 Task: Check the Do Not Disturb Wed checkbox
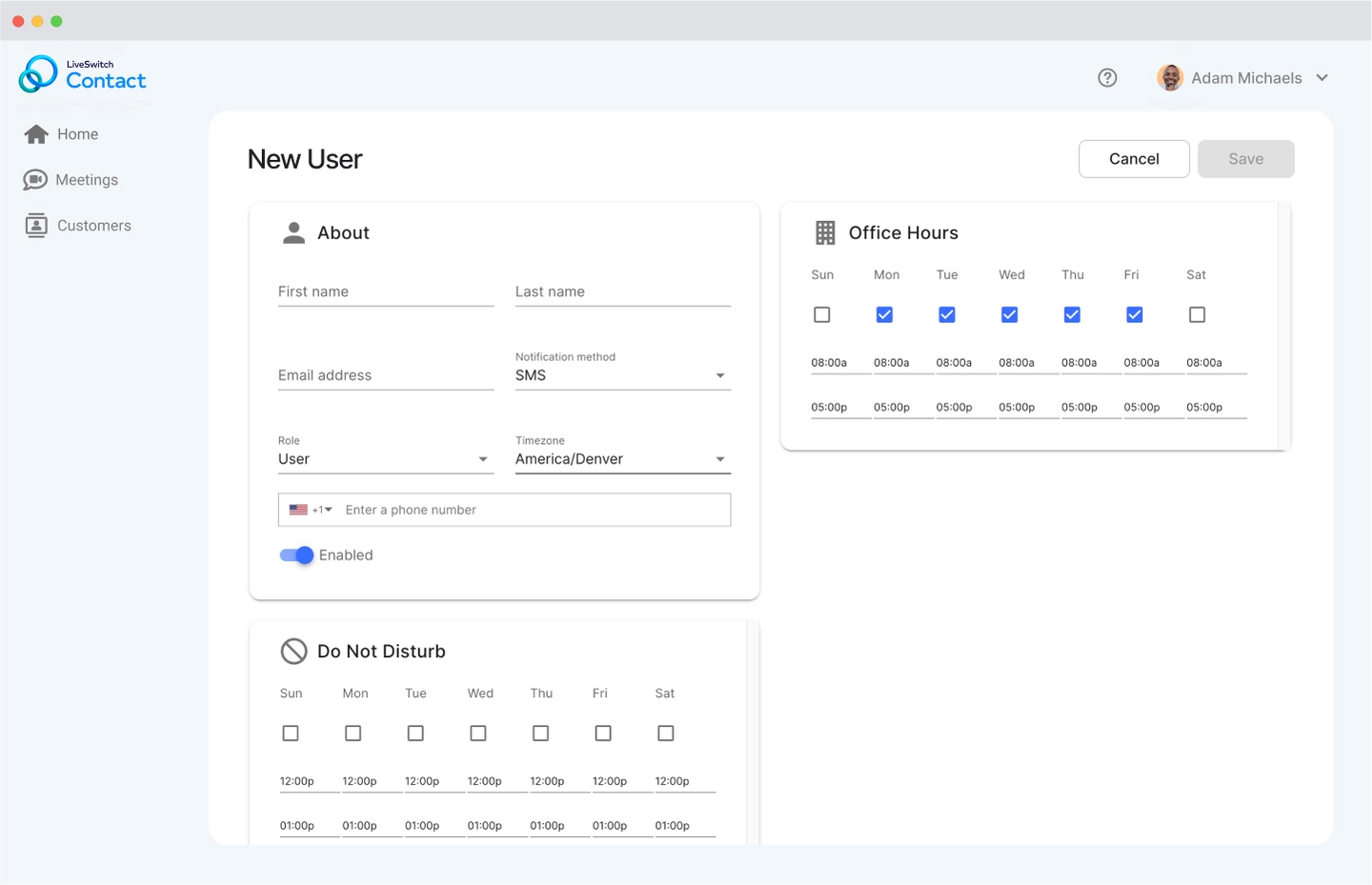(478, 734)
